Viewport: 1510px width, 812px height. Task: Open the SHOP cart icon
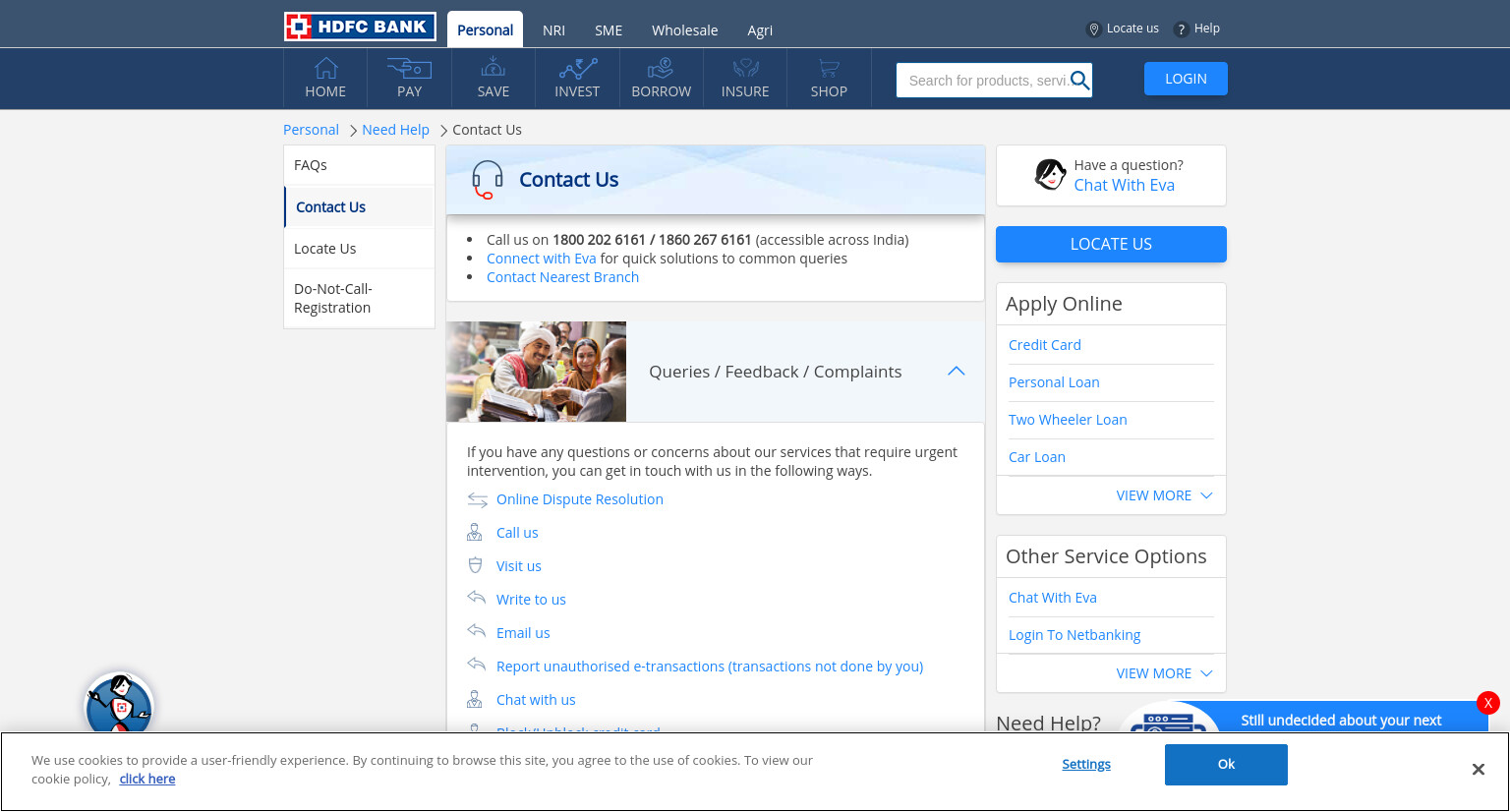[x=829, y=67]
